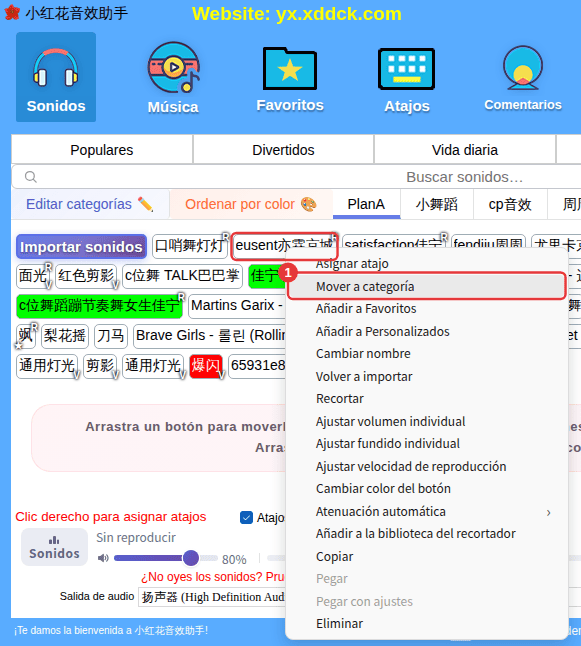Play the 面光 sound button
The height and width of the screenshot is (646, 581).
click(x=33, y=276)
